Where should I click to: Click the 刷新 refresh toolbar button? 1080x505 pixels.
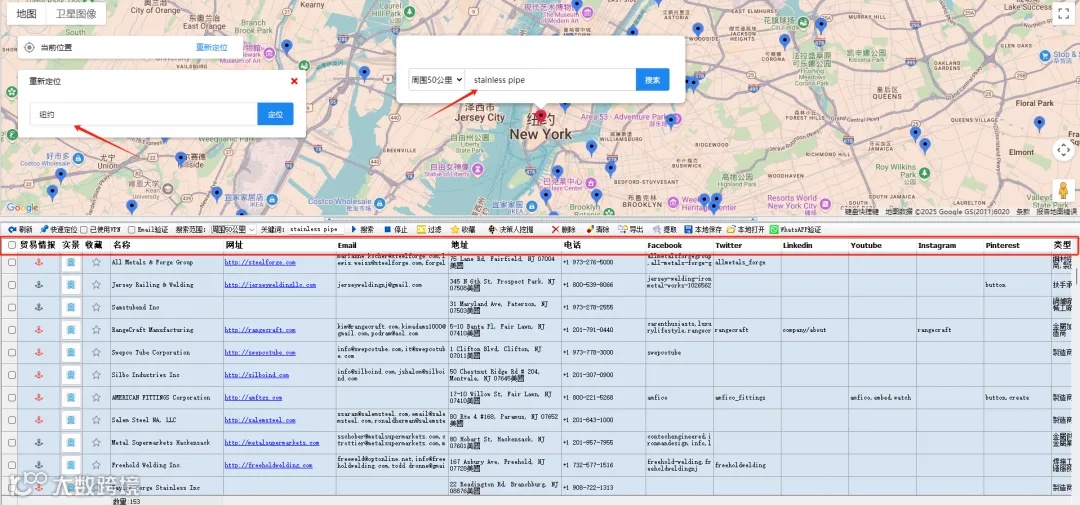point(21,229)
